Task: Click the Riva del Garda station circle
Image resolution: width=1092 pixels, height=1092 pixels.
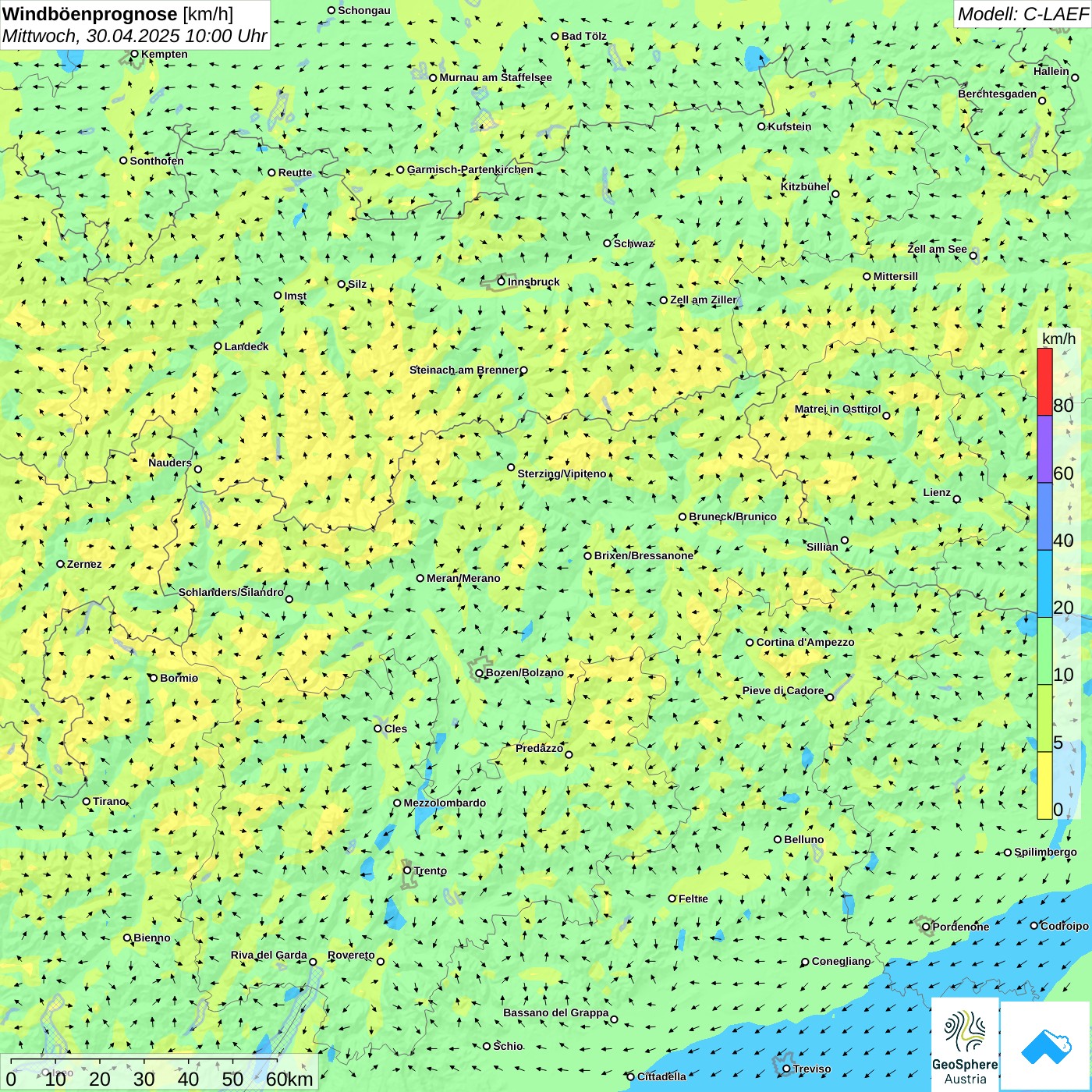Action: click(313, 962)
